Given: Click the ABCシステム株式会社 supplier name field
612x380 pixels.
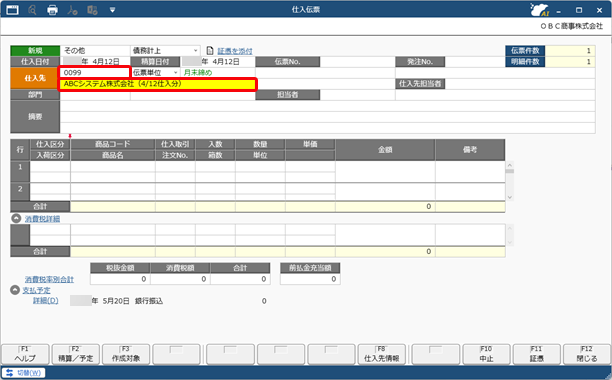Looking at the screenshot, I should (157, 84).
